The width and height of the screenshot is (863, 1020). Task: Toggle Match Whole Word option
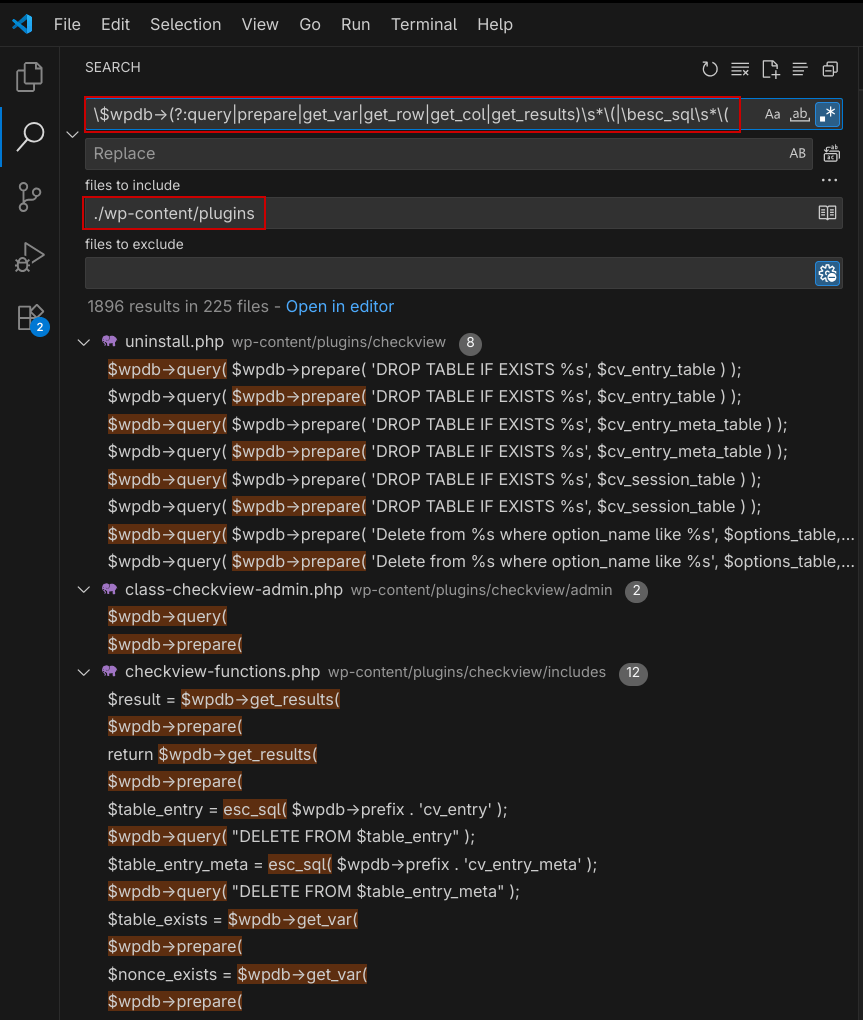pyautogui.click(x=799, y=115)
